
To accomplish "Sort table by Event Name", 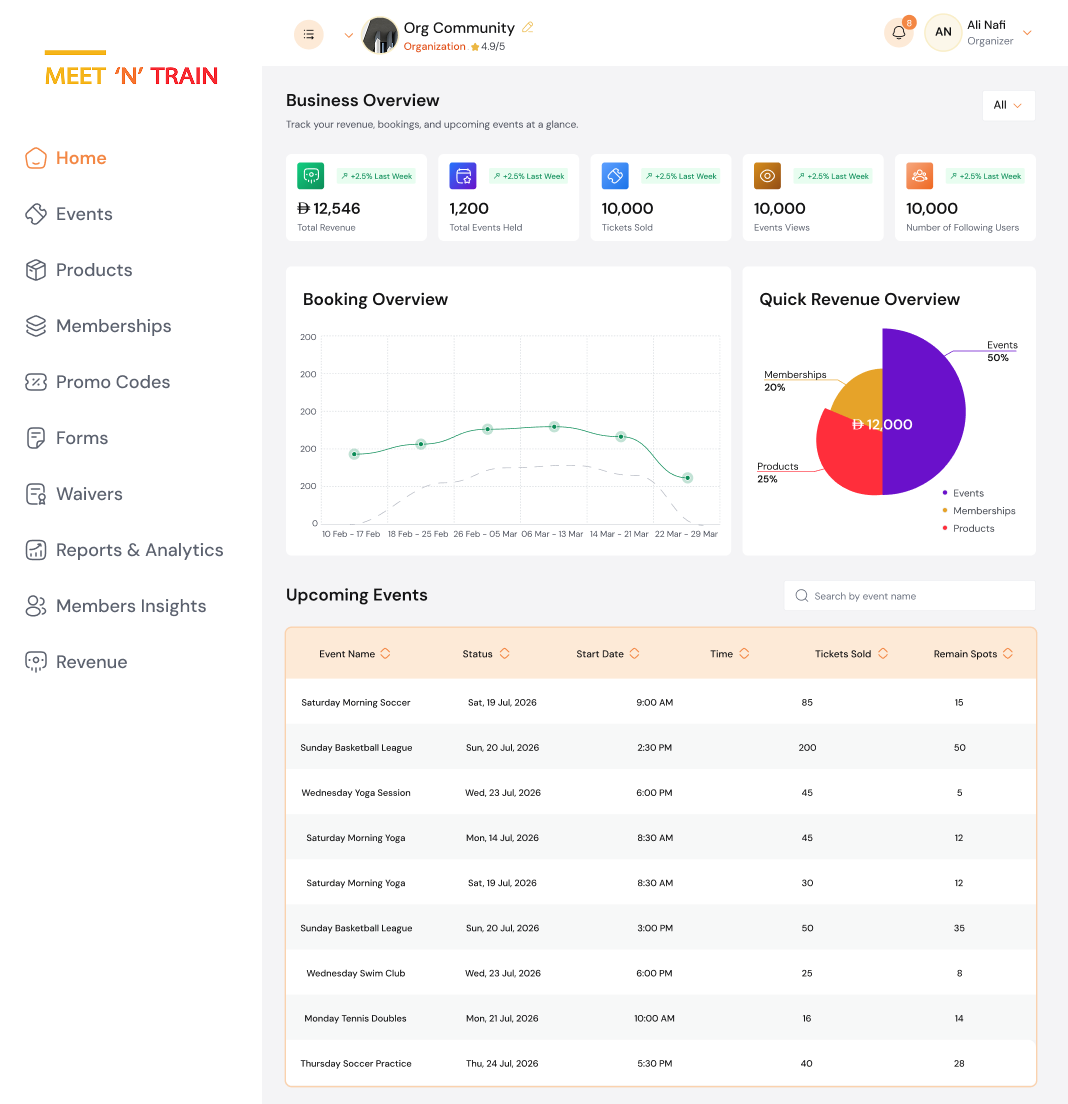I will coord(385,653).
